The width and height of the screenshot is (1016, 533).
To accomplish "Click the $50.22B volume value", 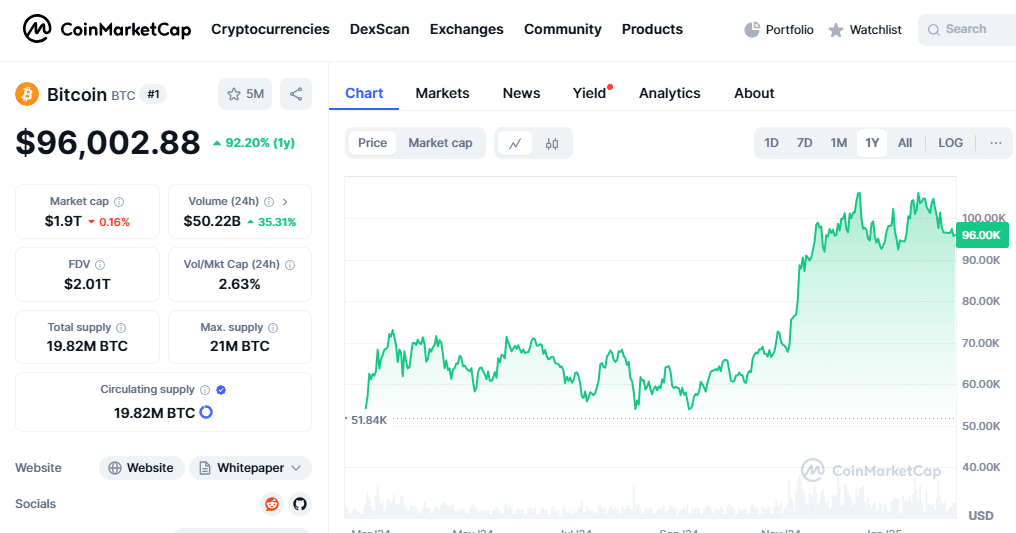I will click(212, 221).
